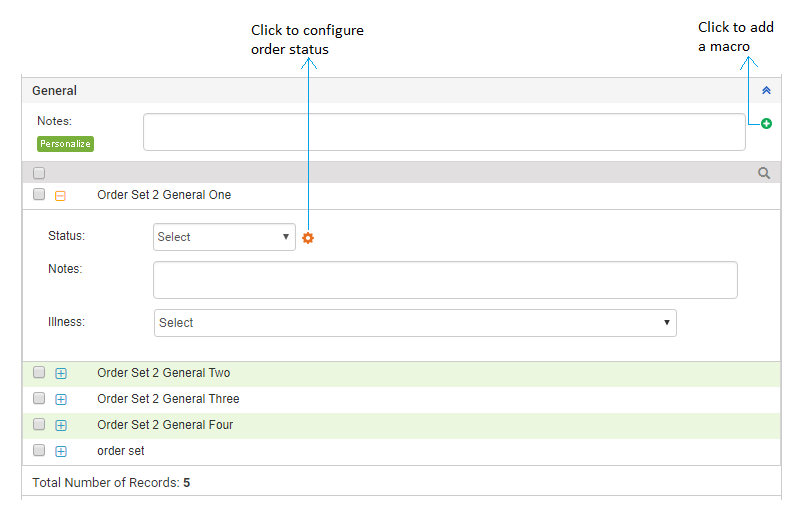
Task: Check the Order Set 2 General Four checkbox
Action: [39, 424]
